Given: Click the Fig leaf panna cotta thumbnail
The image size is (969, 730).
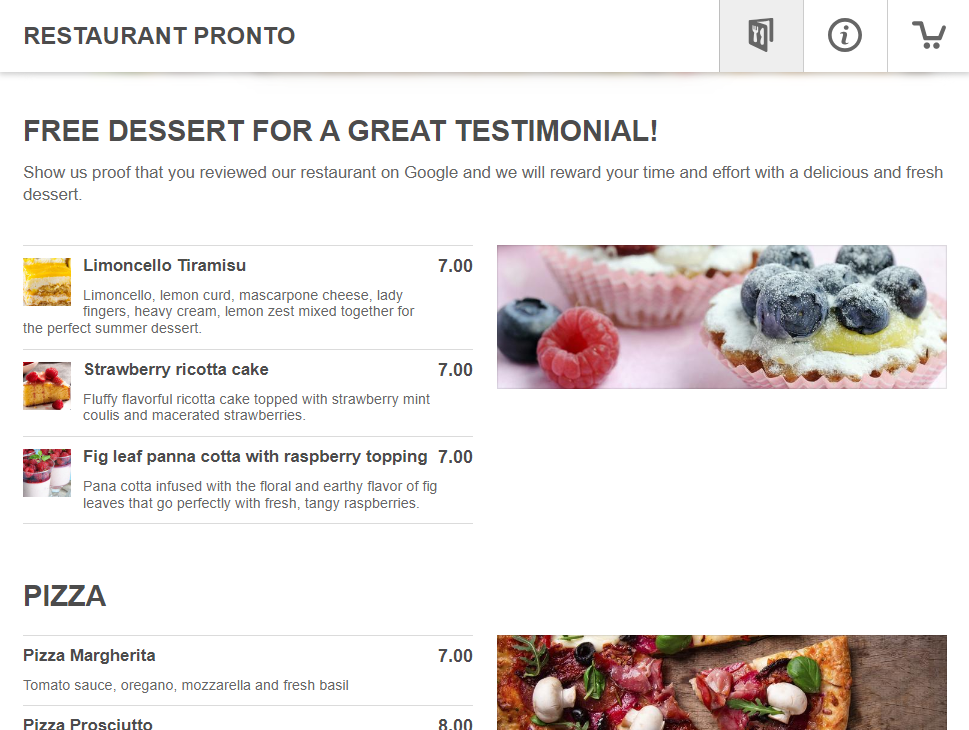Looking at the screenshot, I should click(47, 473).
